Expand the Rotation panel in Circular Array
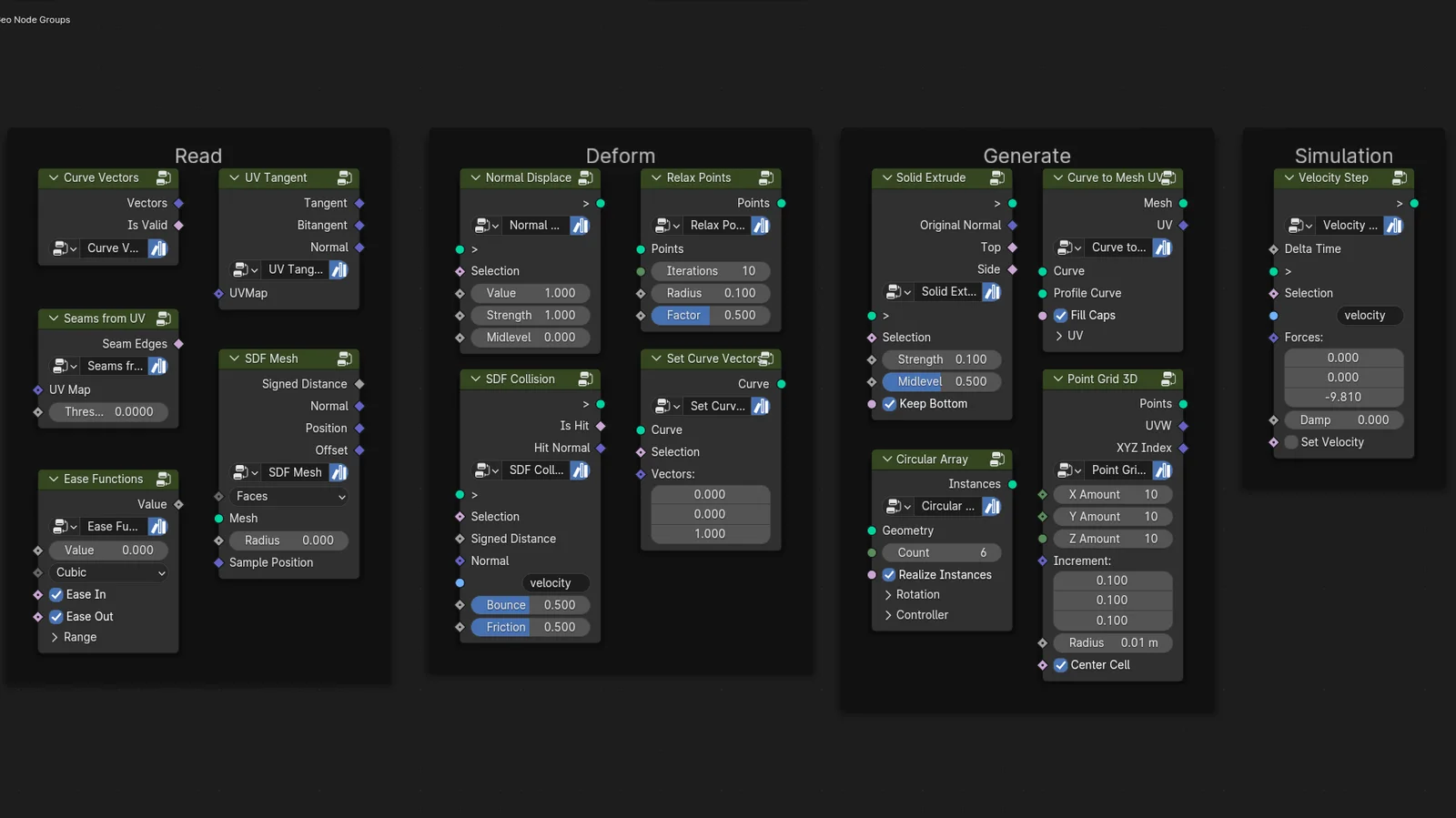 click(x=917, y=595)
